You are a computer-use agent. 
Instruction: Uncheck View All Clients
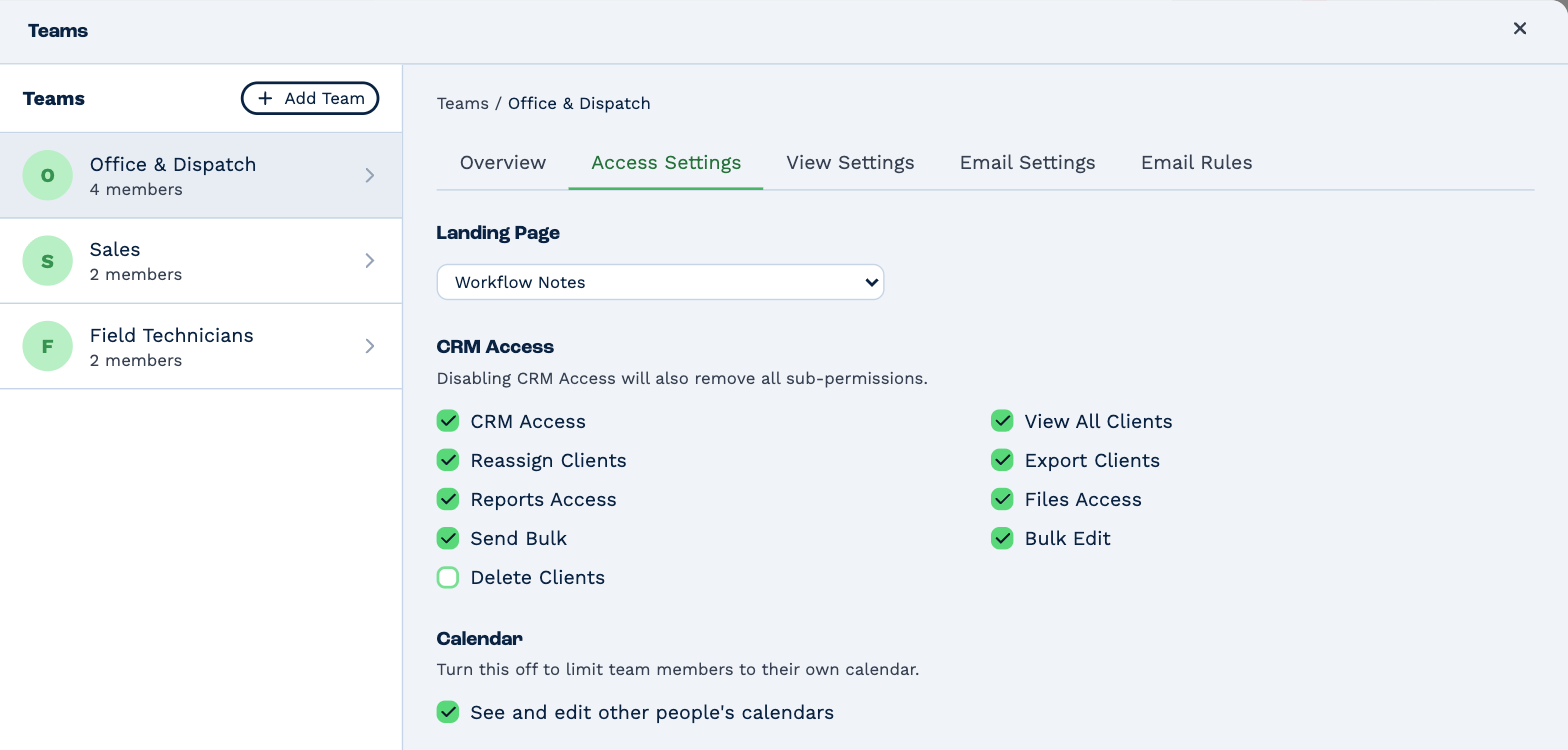[x=1002, y=421]
